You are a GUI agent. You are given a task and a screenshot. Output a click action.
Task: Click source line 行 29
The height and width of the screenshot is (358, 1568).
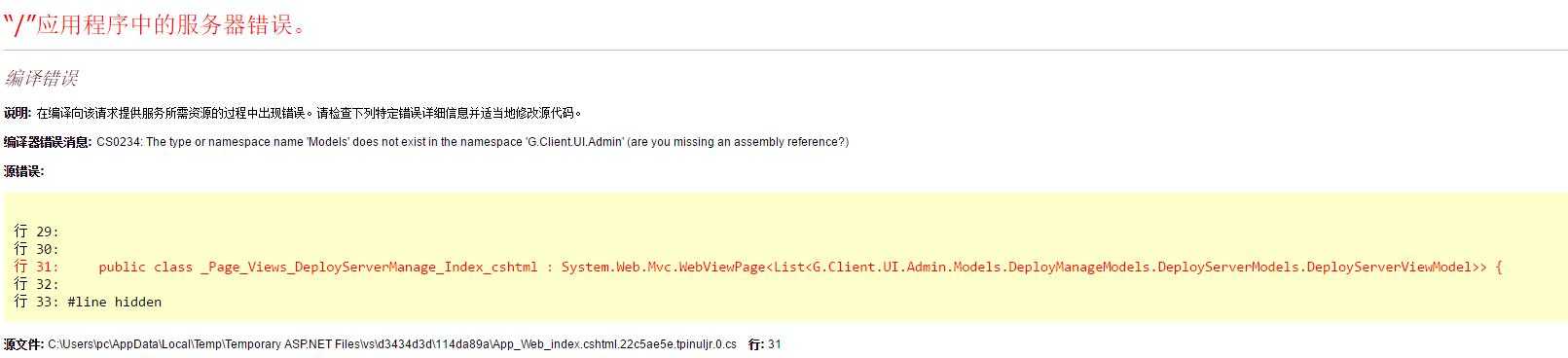click(36, 232)
